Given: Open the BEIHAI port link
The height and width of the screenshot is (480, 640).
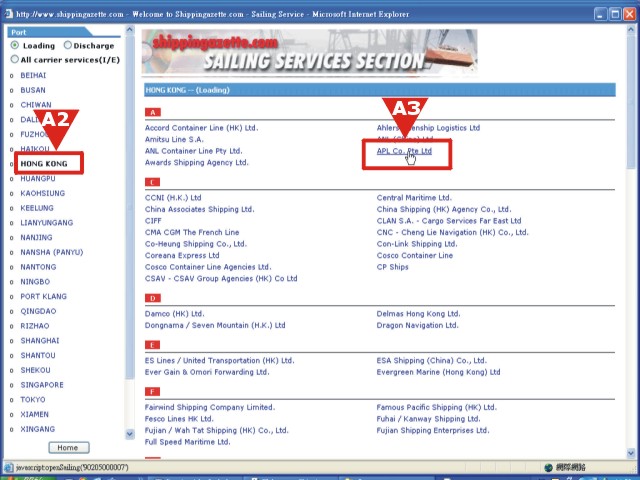Looking at the screenshot, I should coord(33,76).
